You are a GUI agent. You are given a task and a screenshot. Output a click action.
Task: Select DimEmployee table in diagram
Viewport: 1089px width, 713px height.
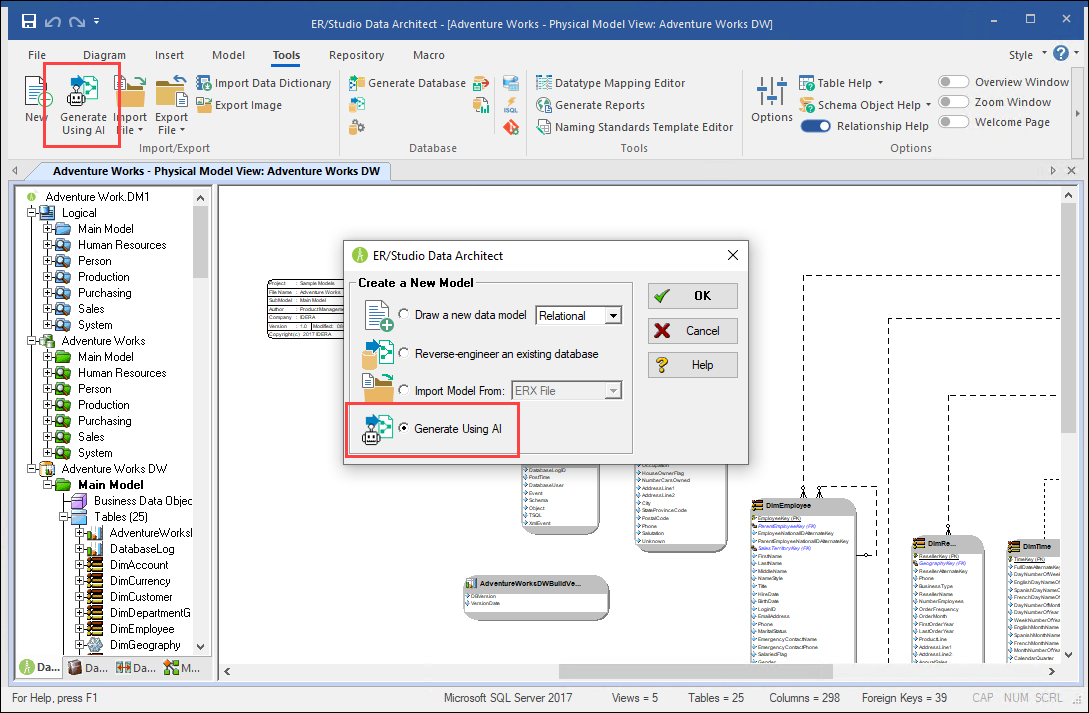pyautogui.click(x=804, y=580)
